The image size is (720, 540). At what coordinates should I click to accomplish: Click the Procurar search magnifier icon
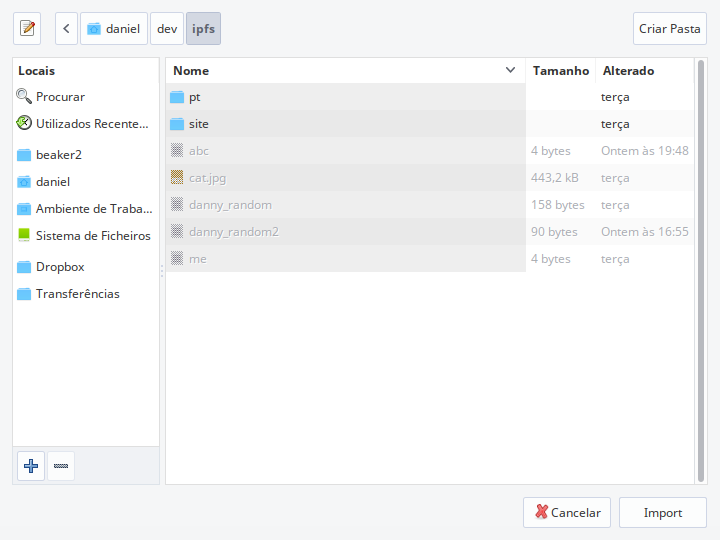(x=24, y=96)
